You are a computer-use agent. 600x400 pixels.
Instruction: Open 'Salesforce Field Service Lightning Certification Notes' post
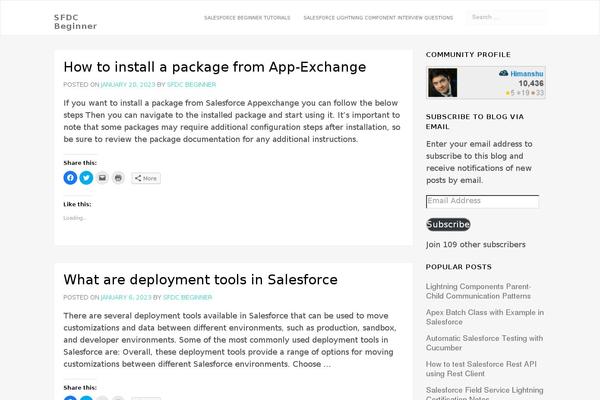tap(484, 393)
